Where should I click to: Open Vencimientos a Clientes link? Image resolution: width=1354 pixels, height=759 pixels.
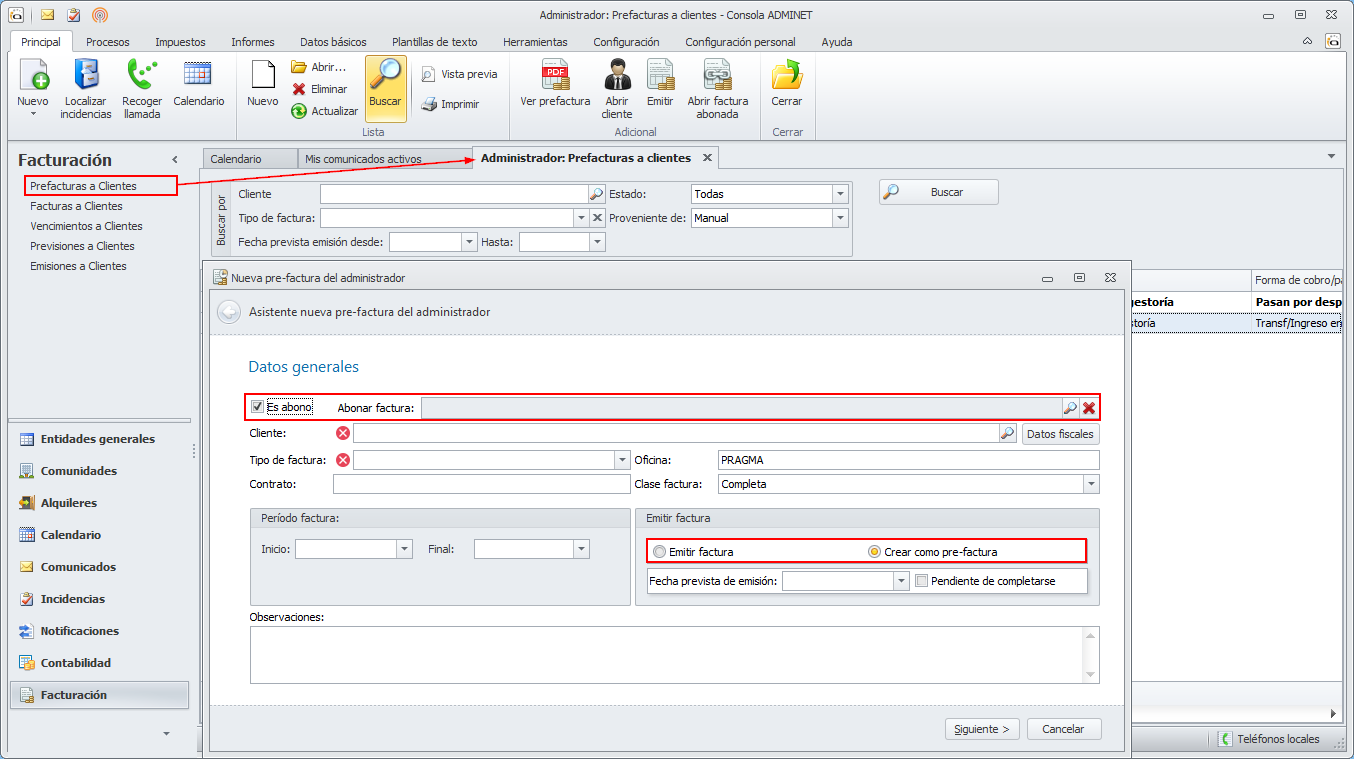tap(86, 226)
